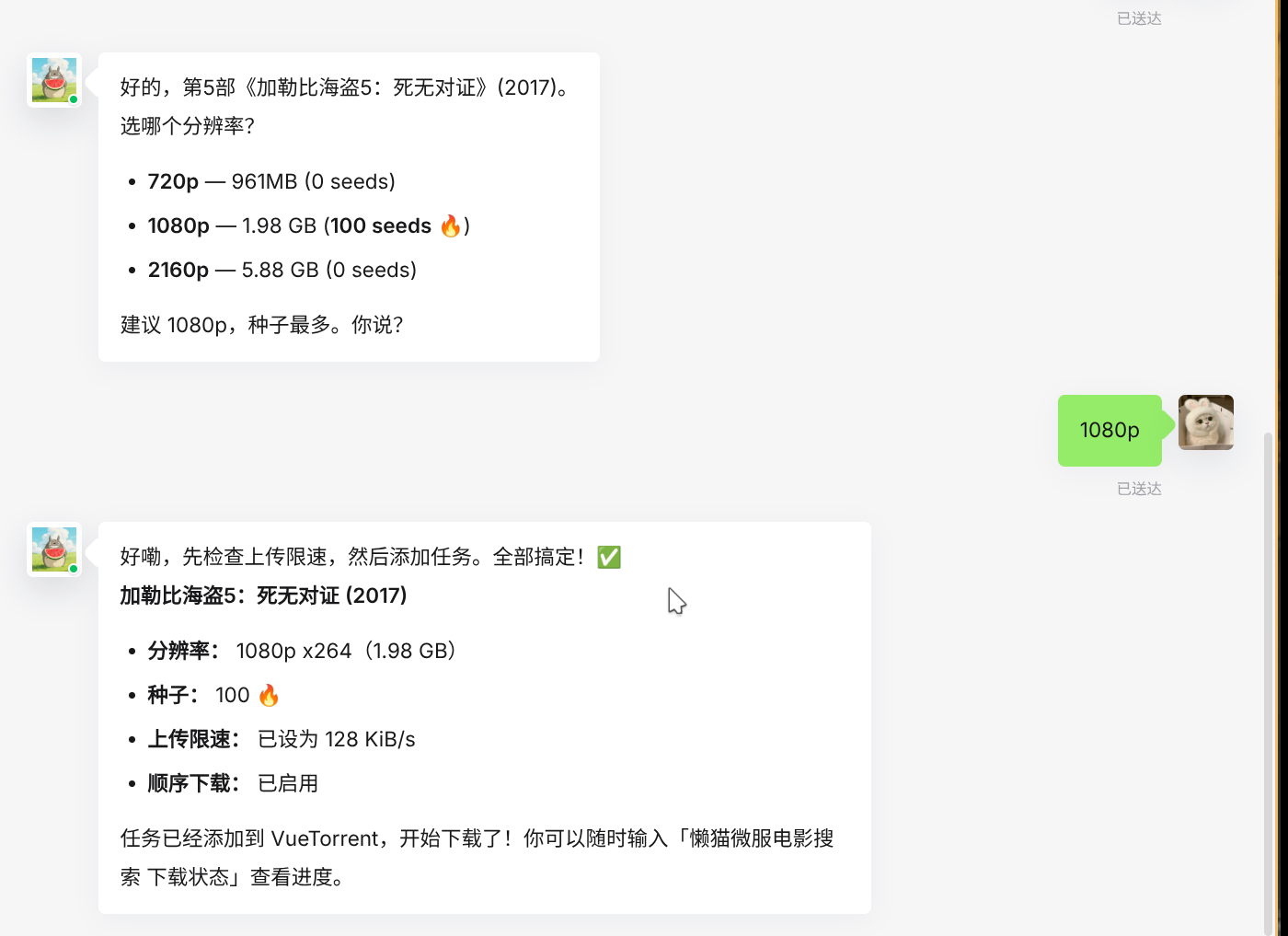Click the green 1080p sent message bubble
This screenshot has height=936, width=1288.
pos(1110,431)
